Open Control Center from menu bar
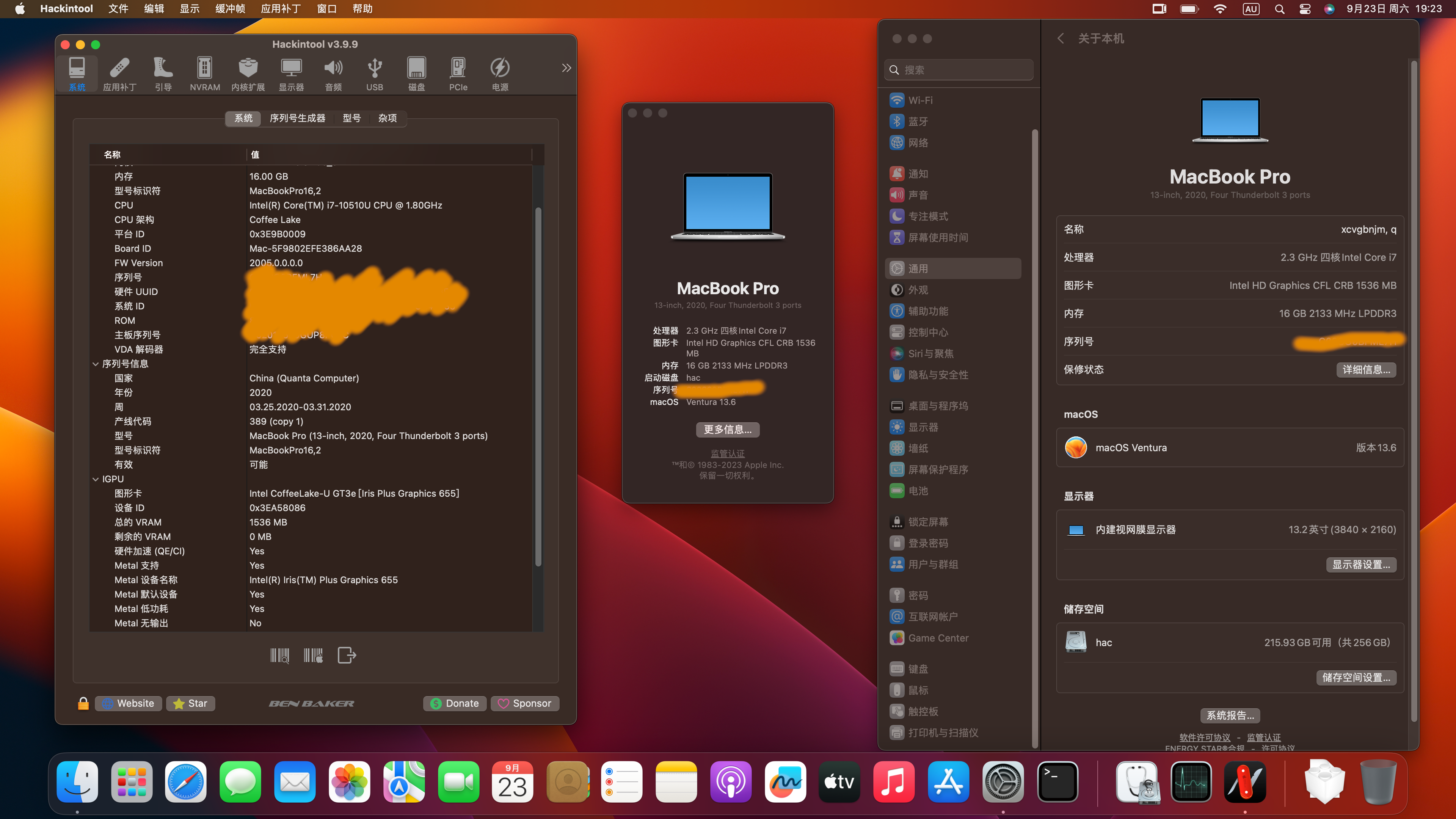This screenshot has height=819, width=1456. [x=1304, y=9]
